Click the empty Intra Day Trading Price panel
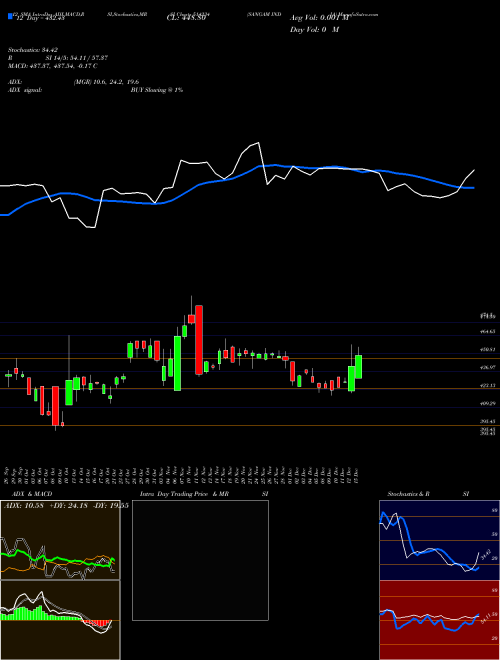Viewport: 500px width, 660px height. pyautogui.click(x=200, y=560)
